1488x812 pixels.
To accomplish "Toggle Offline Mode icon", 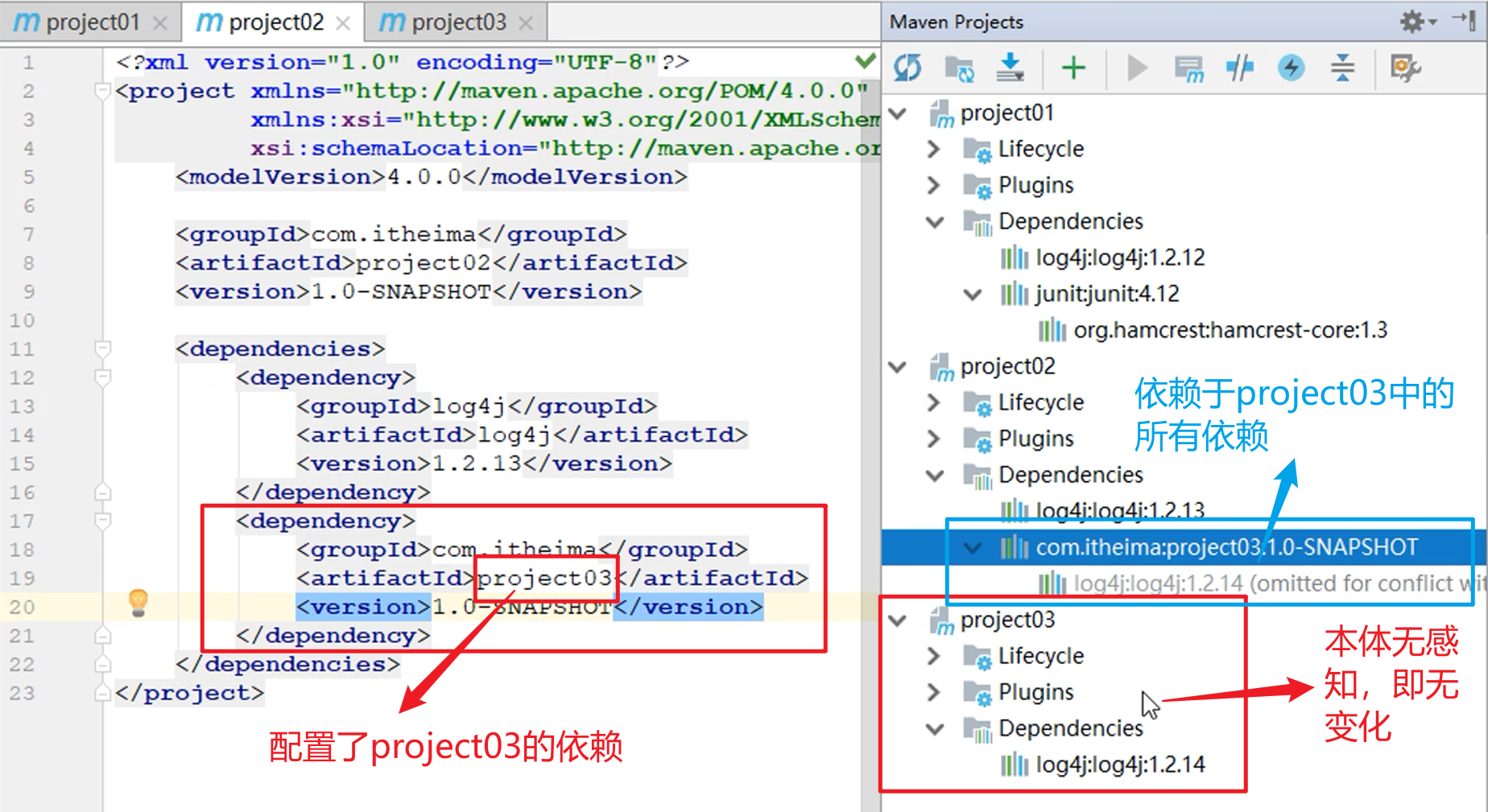I will (1240, 68).
